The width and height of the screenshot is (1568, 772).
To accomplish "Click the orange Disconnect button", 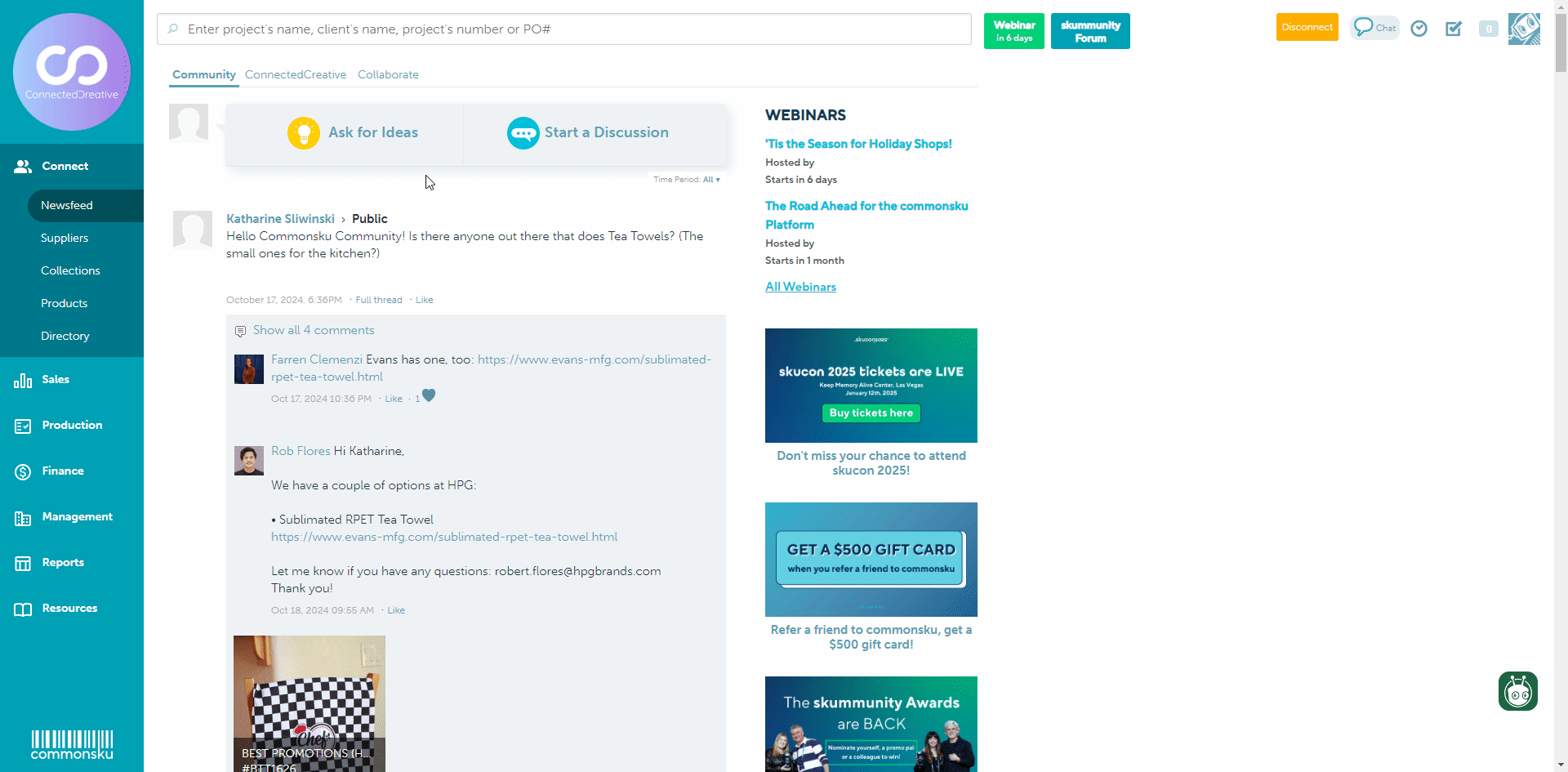I will (x=1307, y=27).
